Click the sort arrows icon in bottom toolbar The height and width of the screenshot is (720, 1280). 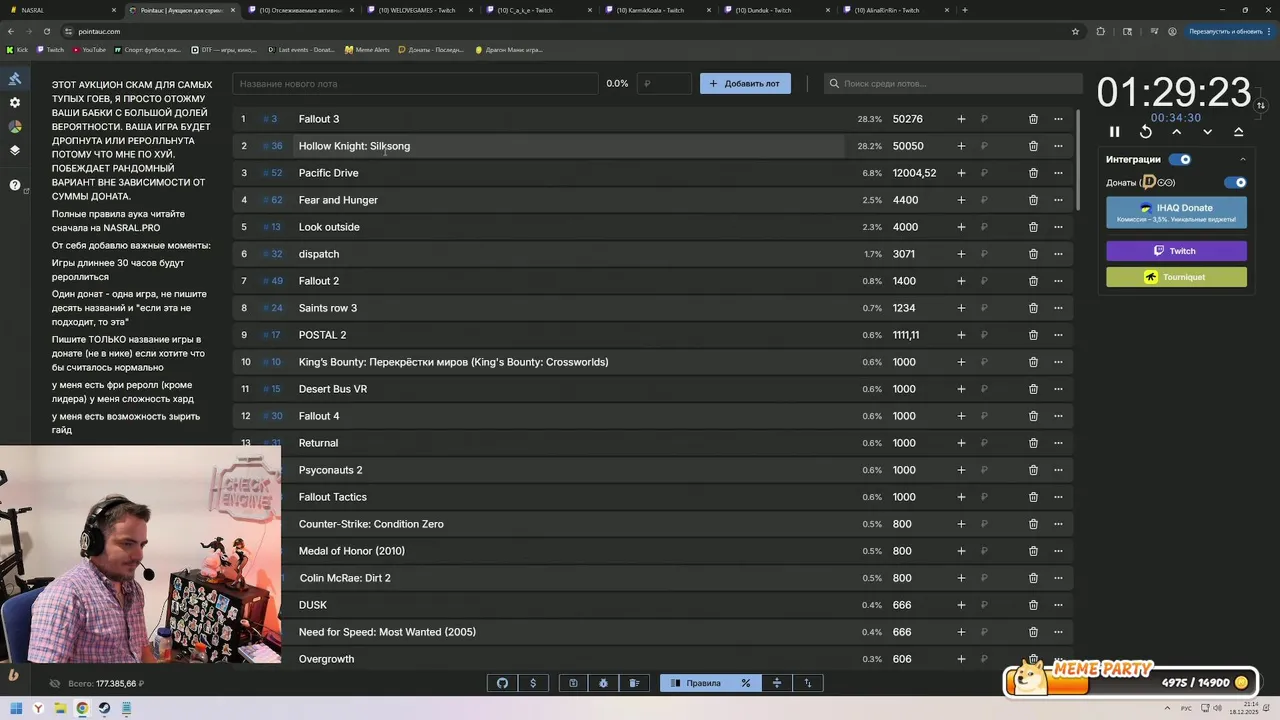pos(808,683)
